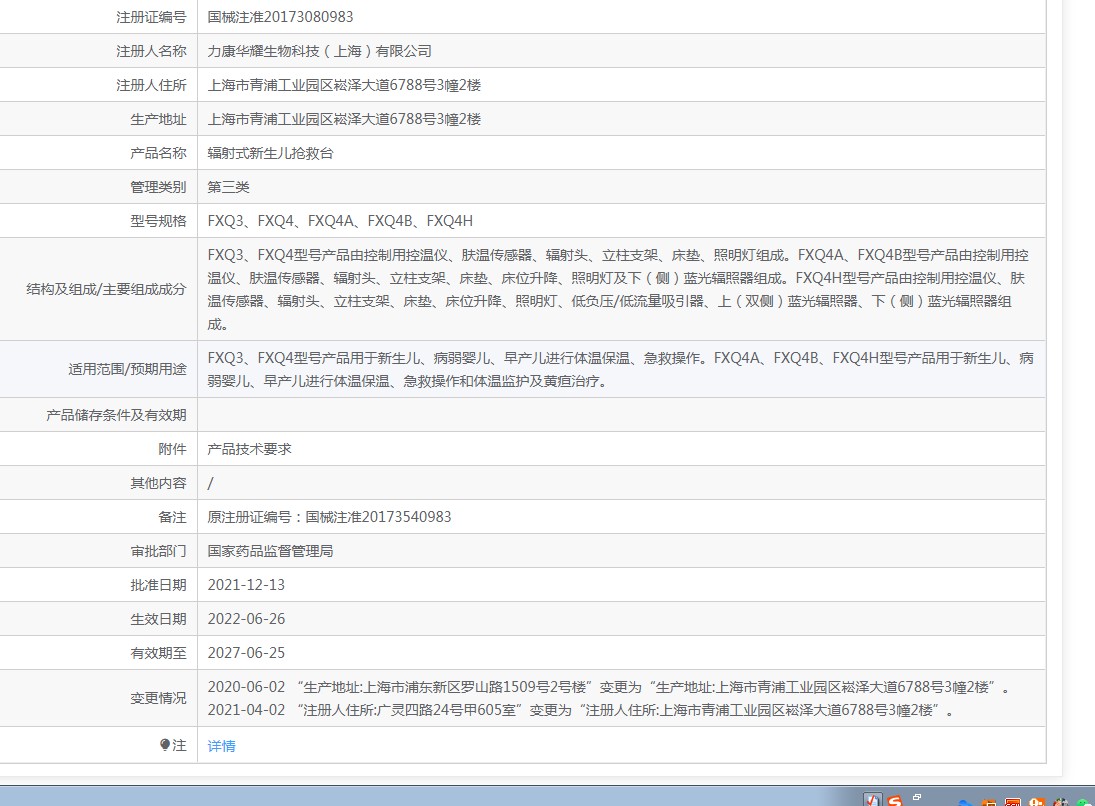Click the lightbulb icon beside 注
1095x806 pixels.
[x=165, y=745]
